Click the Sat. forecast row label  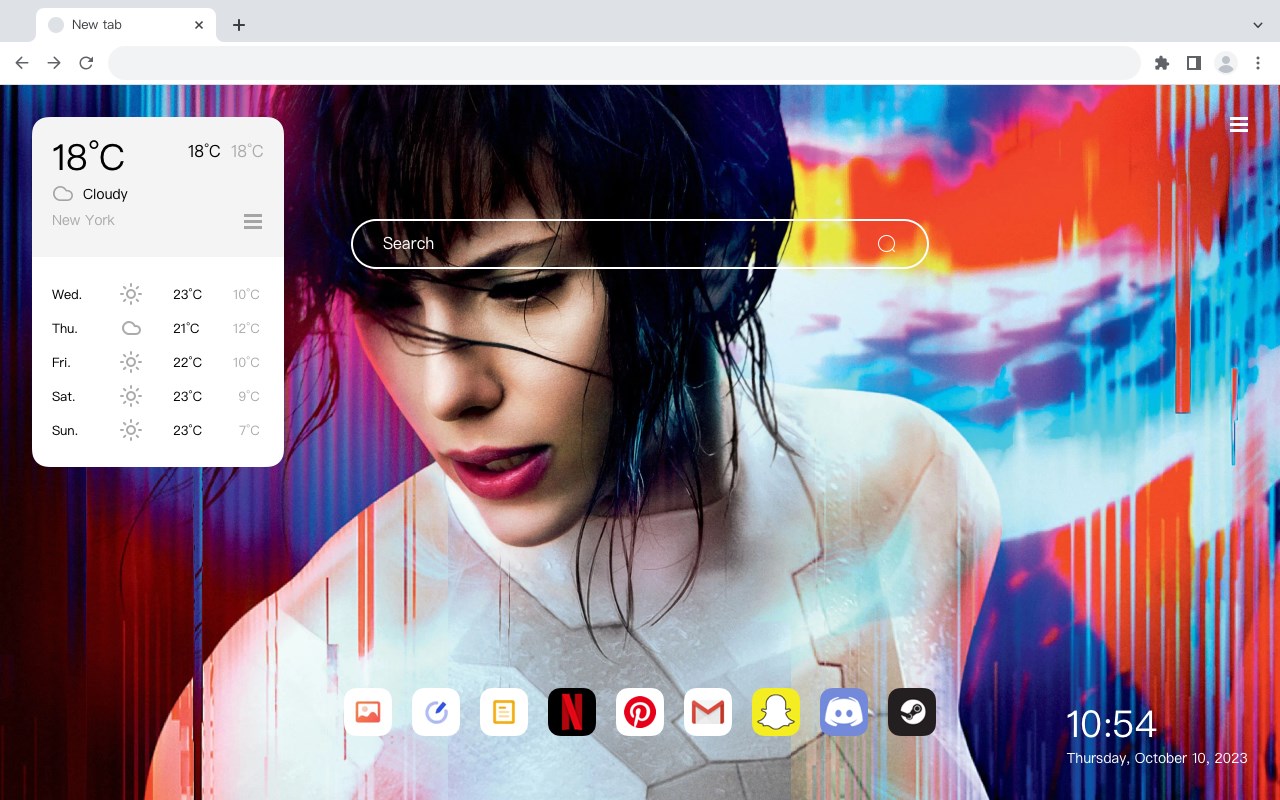pos(64,397)
